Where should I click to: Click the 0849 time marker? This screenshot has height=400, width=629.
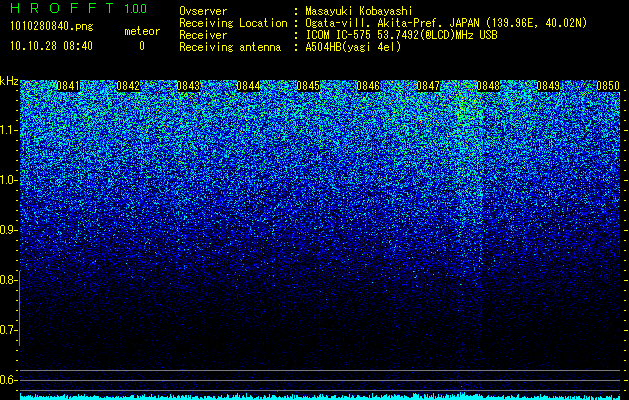548,86
